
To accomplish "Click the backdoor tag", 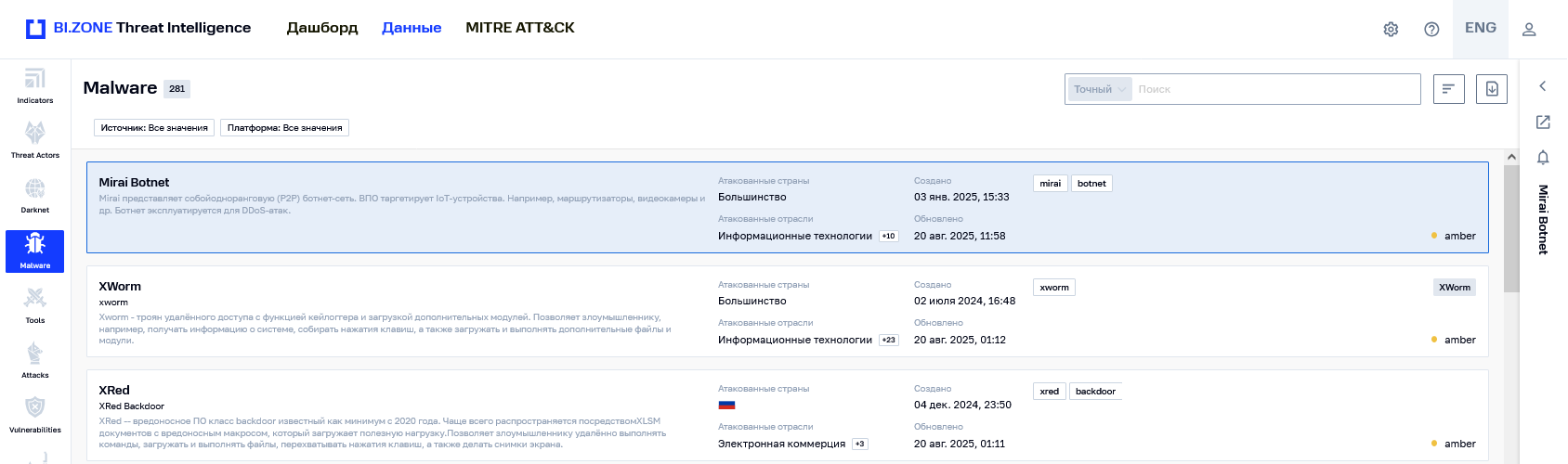I will click(1095, 392).
